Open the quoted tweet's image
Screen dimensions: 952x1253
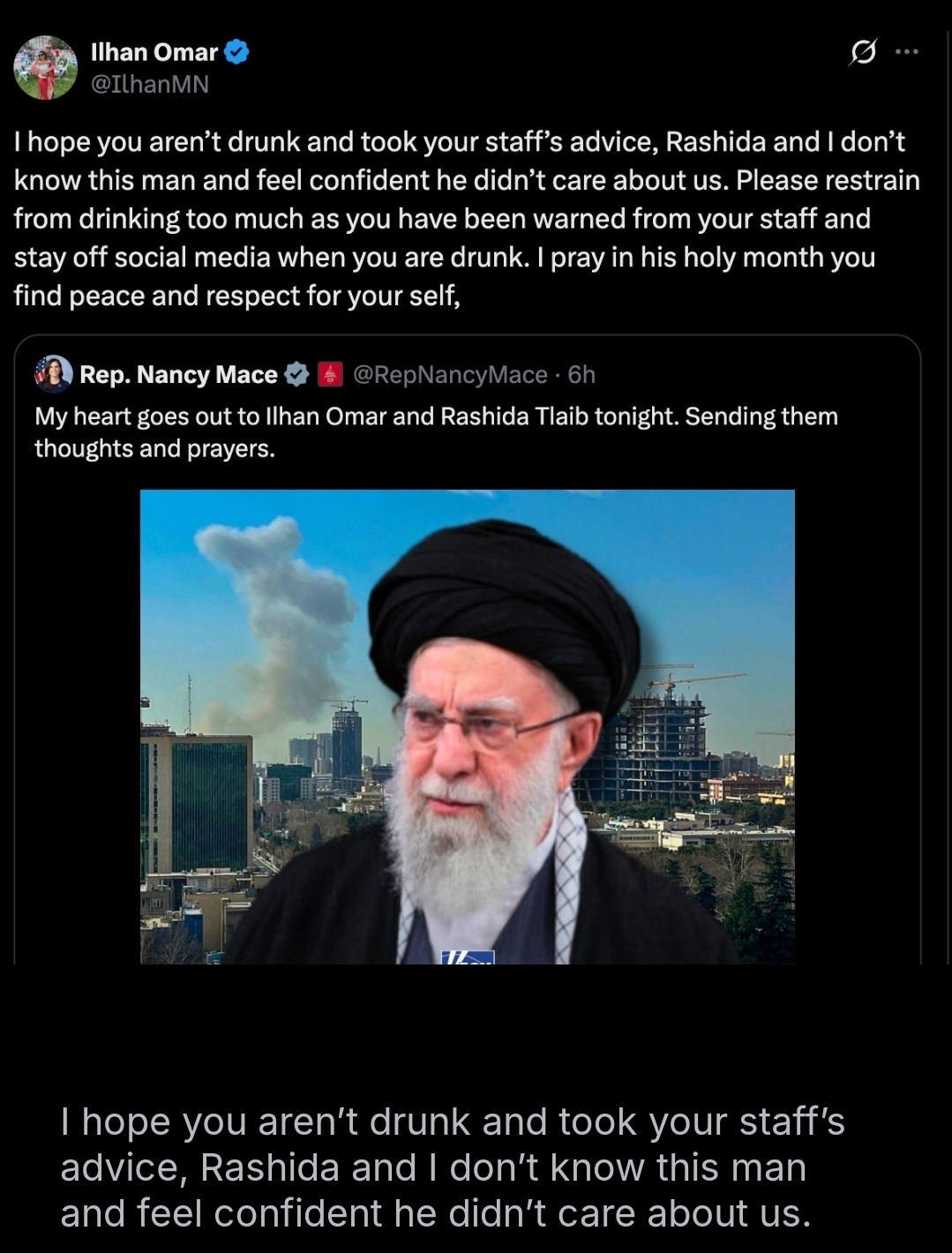(468, 726)
